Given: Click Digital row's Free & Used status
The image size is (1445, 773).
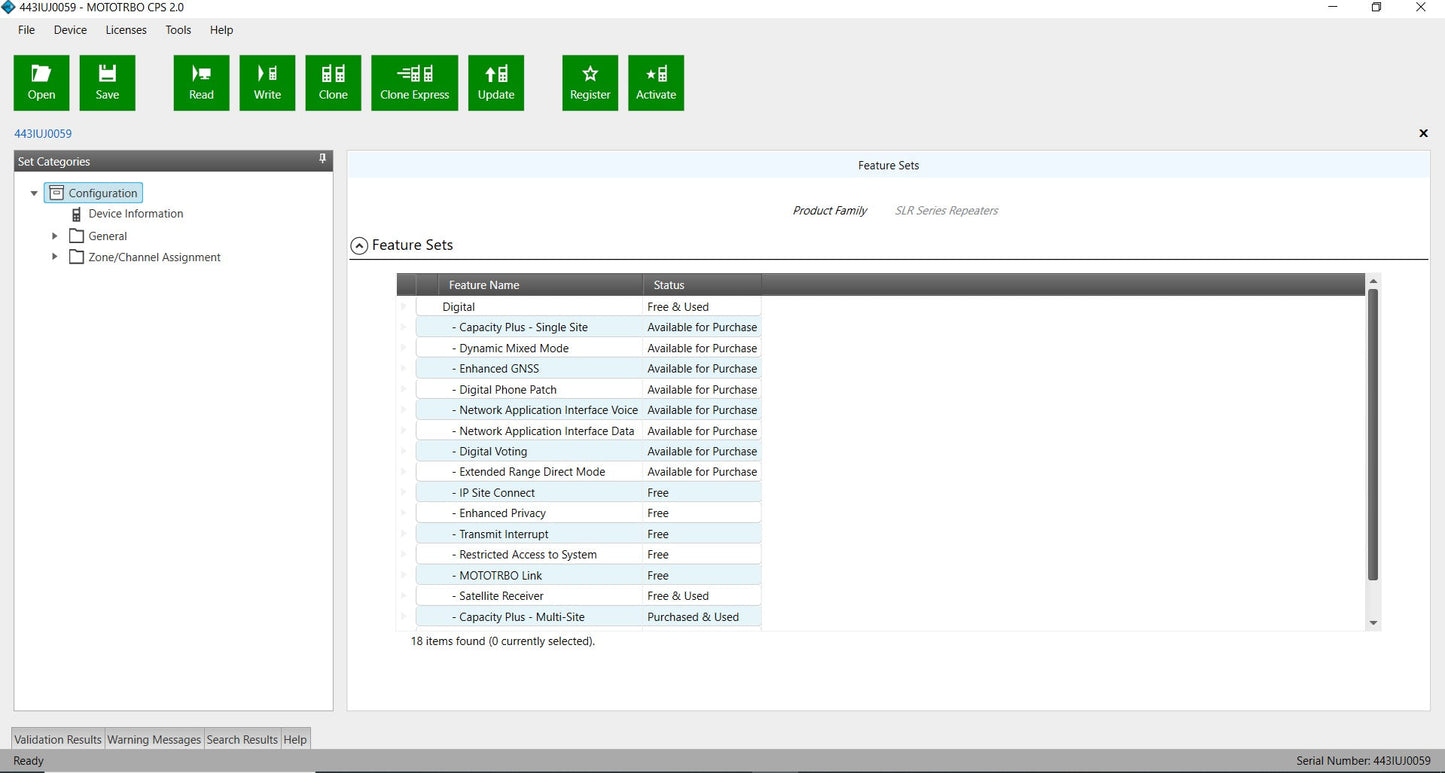Looking at the screenshot, I should [x=702, y=307].
